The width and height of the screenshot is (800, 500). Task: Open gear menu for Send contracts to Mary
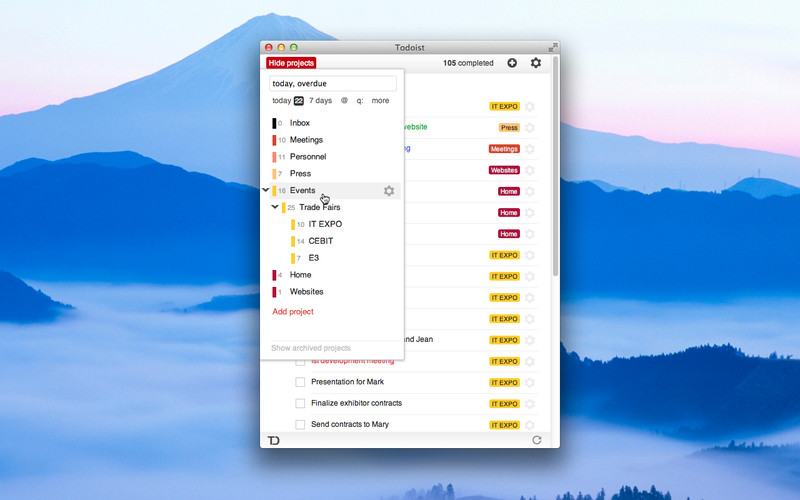pyautogui.click(x=530, y=424)
